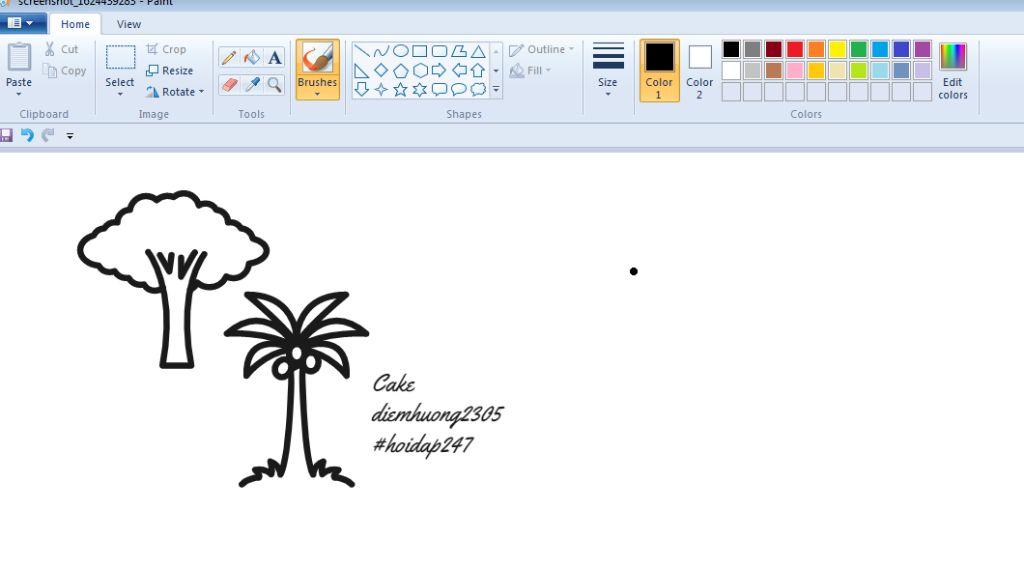Click the Redo arrow icon
The height and width of the screenshot is (567, 1024).
pos(48,135)
